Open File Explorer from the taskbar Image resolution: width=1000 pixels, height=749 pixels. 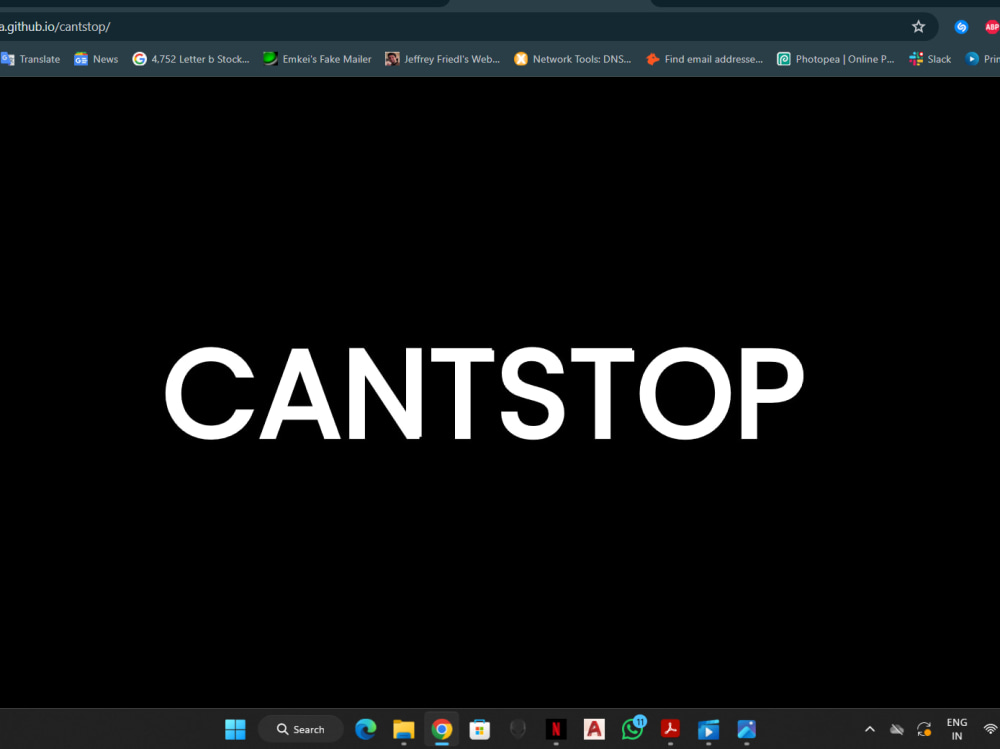click(x=404, y=729)
